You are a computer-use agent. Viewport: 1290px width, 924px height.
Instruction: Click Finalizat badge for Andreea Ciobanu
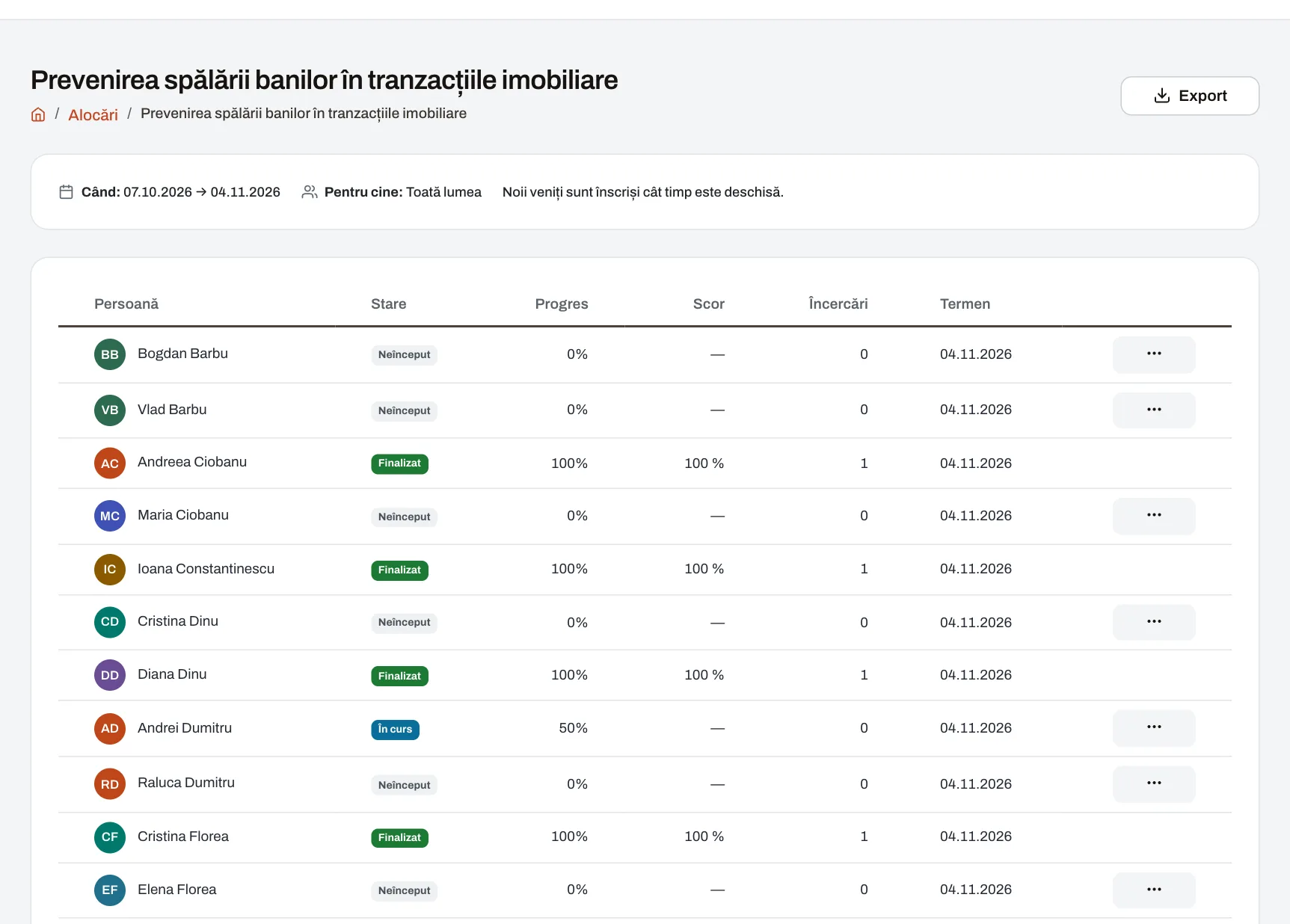(x=399, y=463)
